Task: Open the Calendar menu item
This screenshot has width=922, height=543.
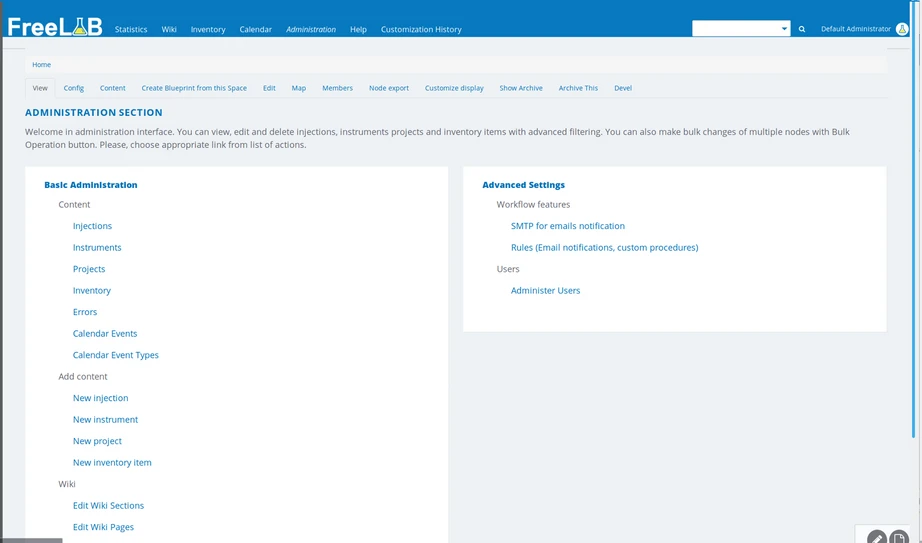Action: (x=255, y=29)
